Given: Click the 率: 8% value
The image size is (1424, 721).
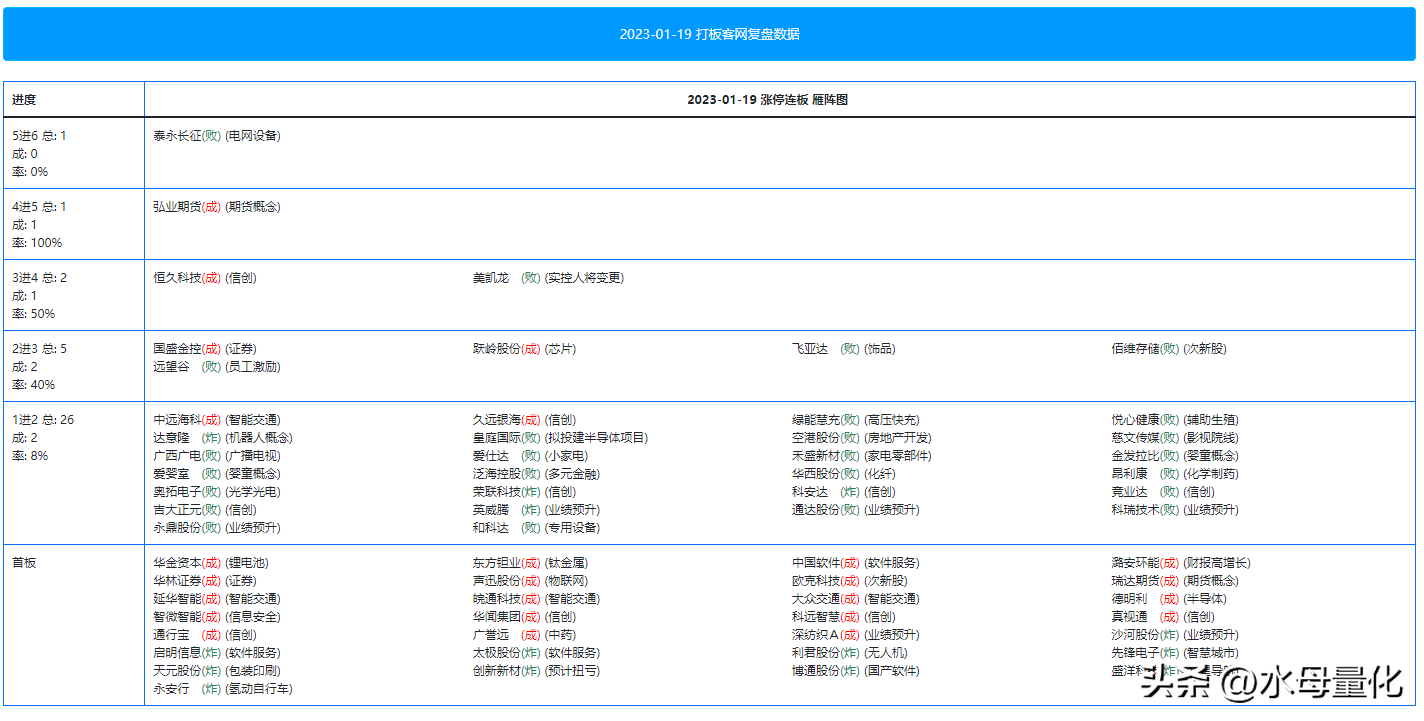Looking at the screenshot, I should point(30,456).
